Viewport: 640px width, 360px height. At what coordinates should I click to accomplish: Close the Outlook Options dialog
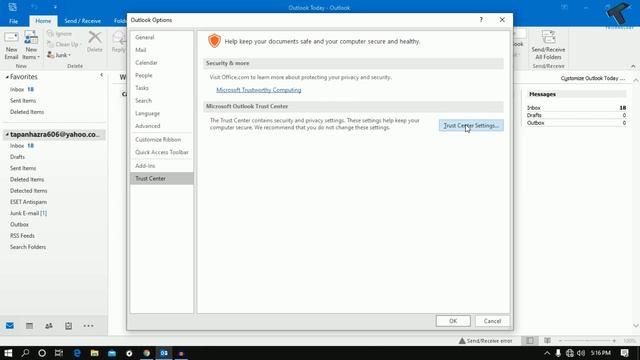pos(502,20)
